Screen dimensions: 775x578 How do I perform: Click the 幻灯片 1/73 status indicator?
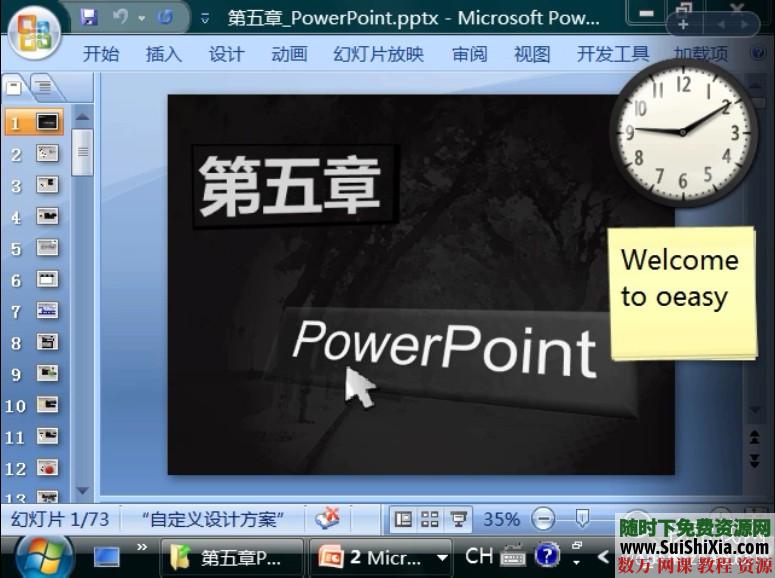[60, 519]
